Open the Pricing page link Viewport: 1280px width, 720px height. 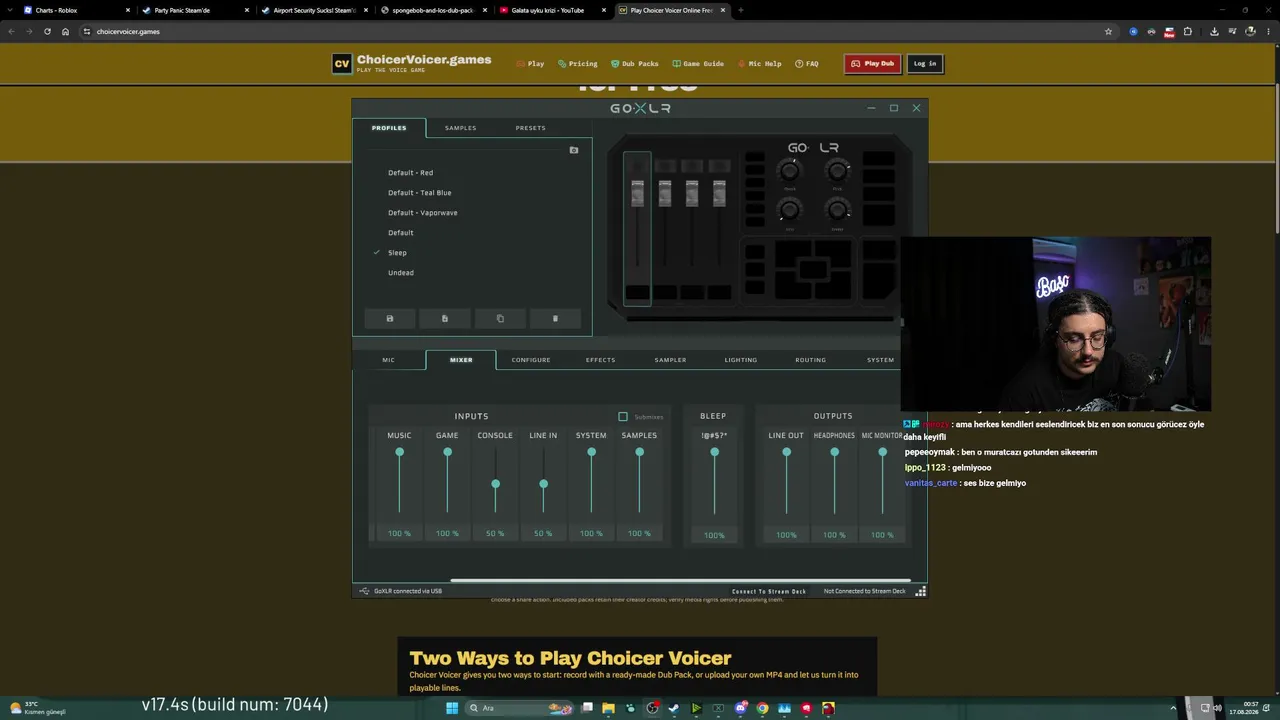click(x=578, y=64)
